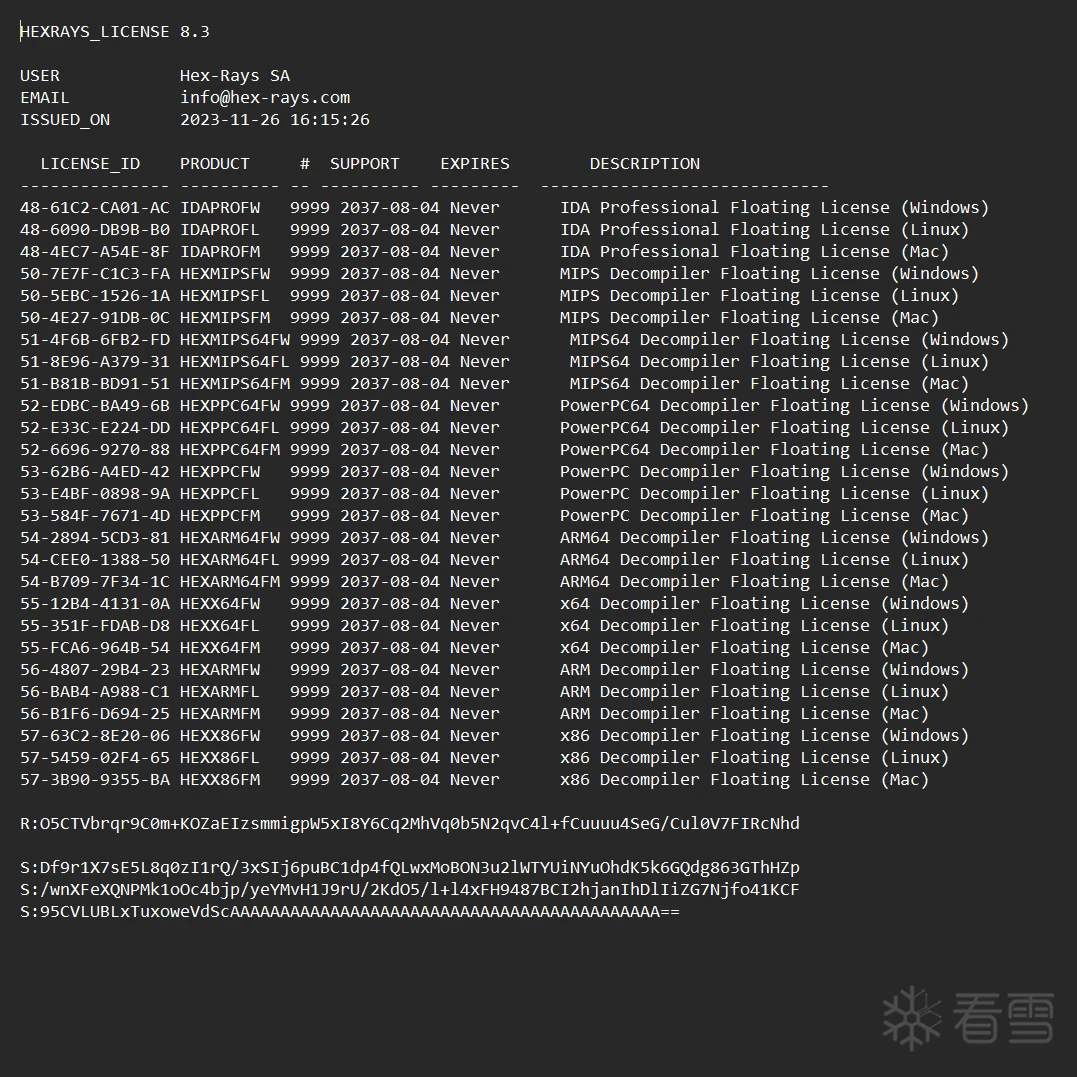Click the PowerPC64 Decompiler Floating License (Windows) description
1077x1077 pixels.
tap(794, 406)
